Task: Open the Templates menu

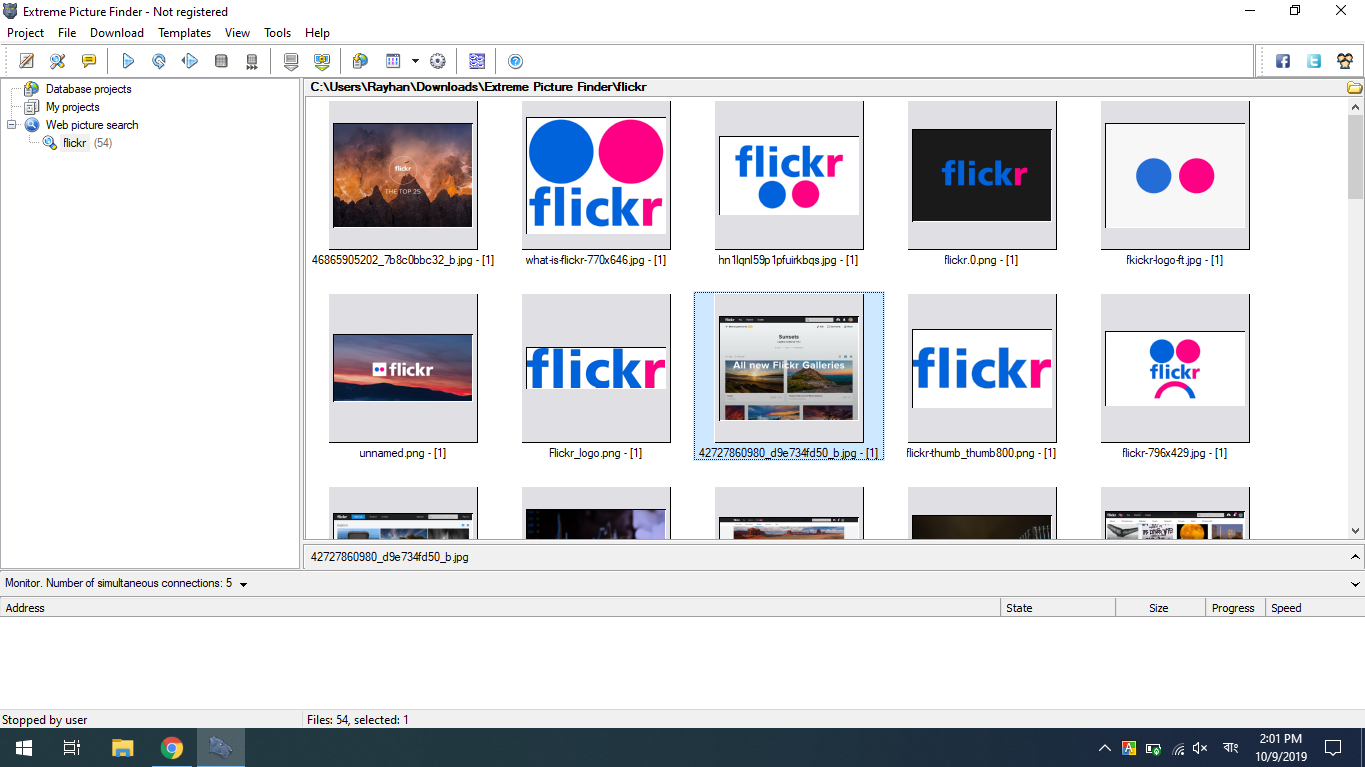Action: coord(185,33)
